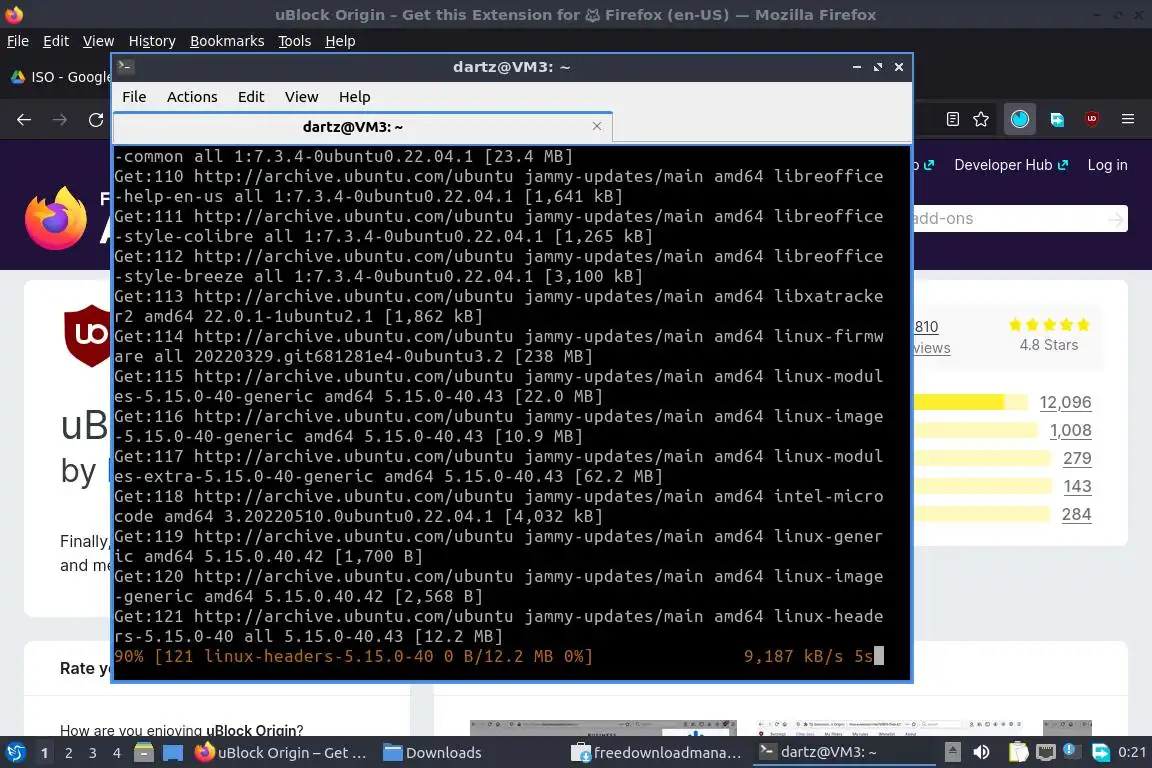Click the Firefox Add-ons logo
Image resolution: width=1152 pixels, height=768 pixels.
[56, 218]
